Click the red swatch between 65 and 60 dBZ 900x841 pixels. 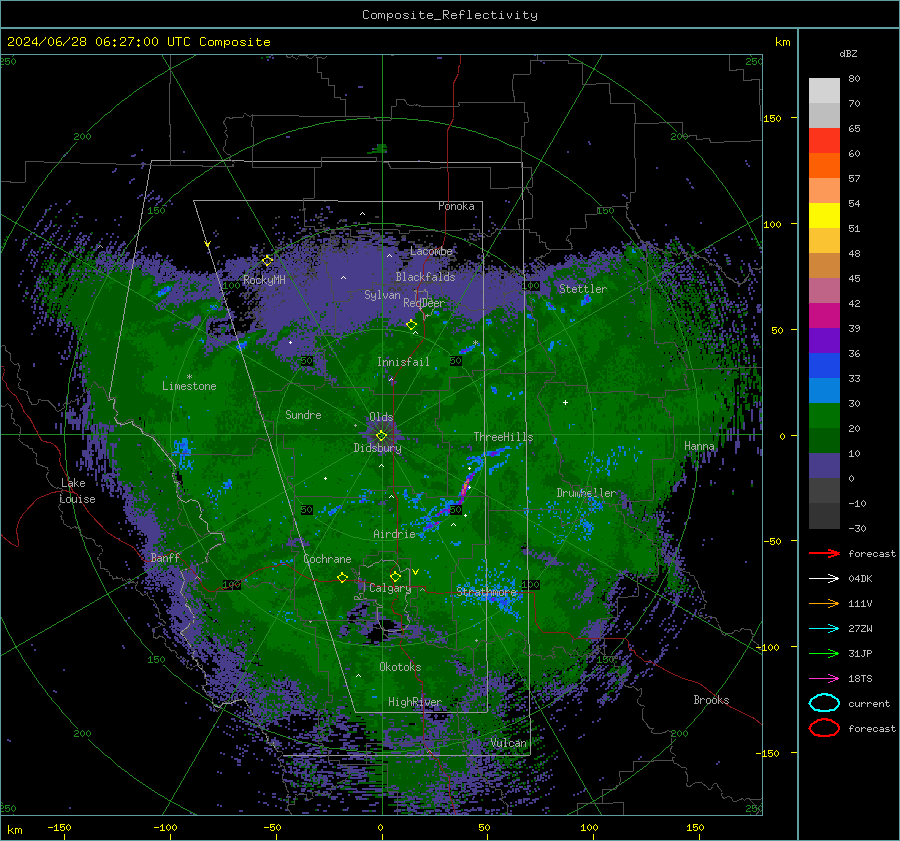click(x=824, y=141)
